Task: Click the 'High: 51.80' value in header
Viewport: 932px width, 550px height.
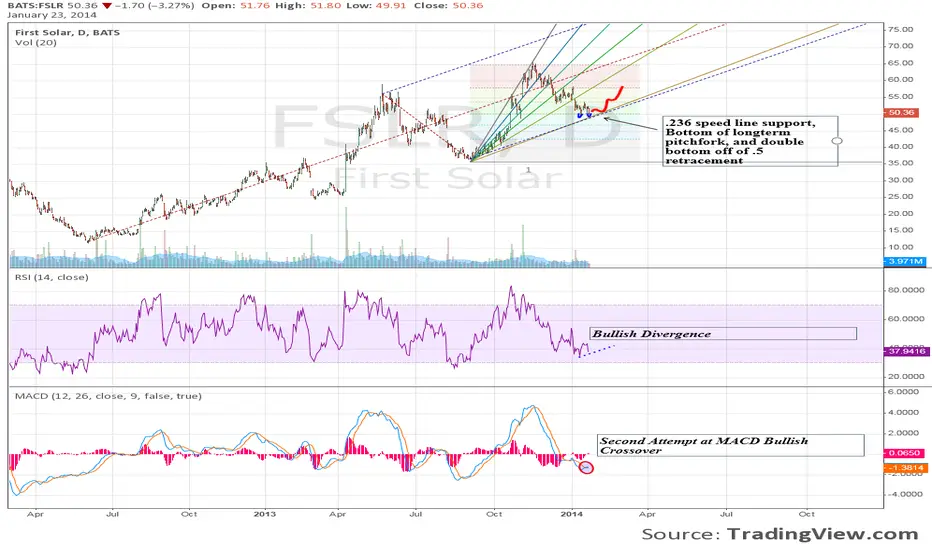Action: pyautogui.click(x=307, y=5)
